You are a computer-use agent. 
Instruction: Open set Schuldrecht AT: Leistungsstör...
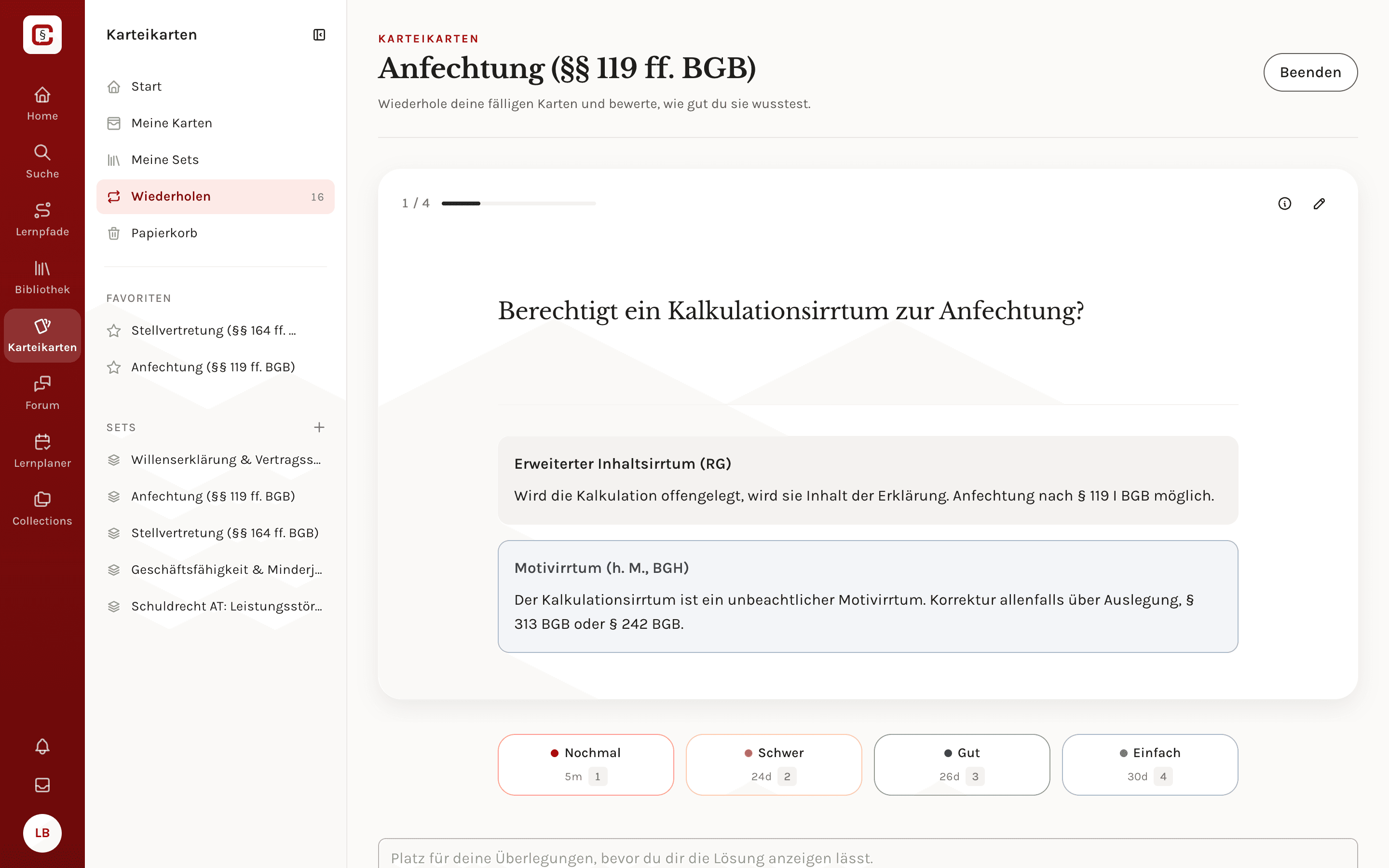click(x=215, y=606)
